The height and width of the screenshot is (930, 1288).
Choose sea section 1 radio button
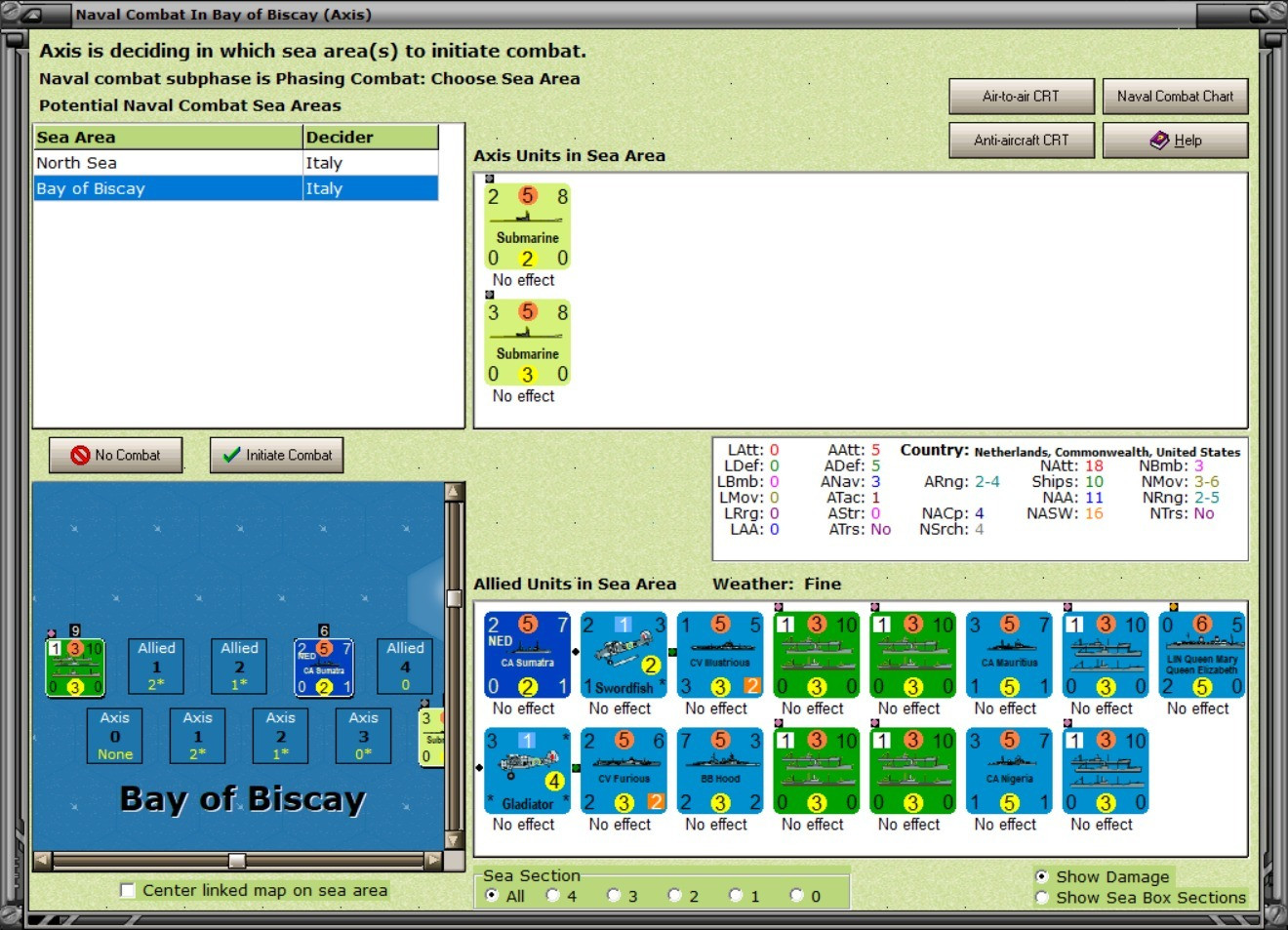coord(736,895)
